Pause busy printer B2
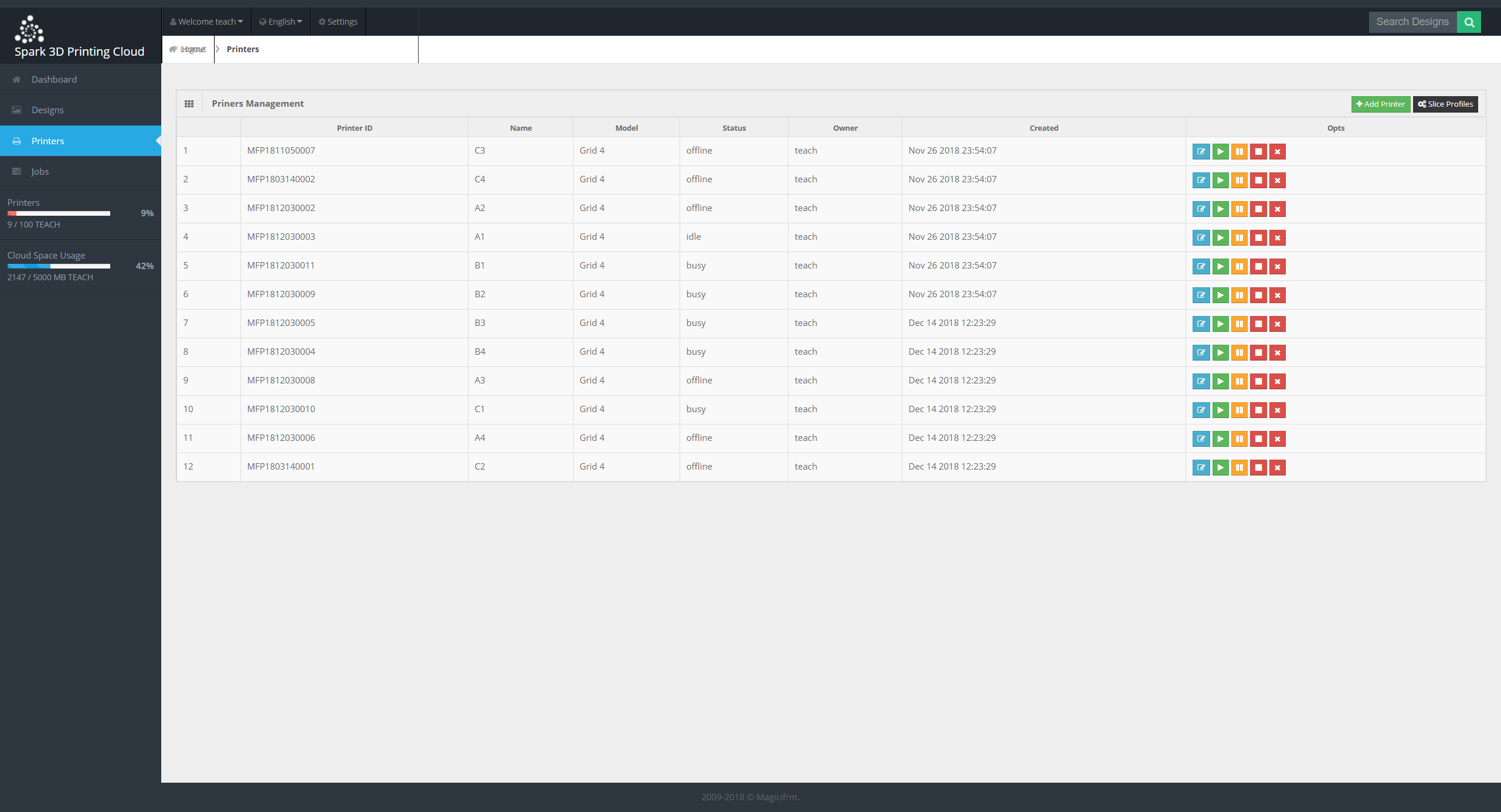Image resolution: width=1501 pixels, height=812 pixels. [x=1239, y=295]
